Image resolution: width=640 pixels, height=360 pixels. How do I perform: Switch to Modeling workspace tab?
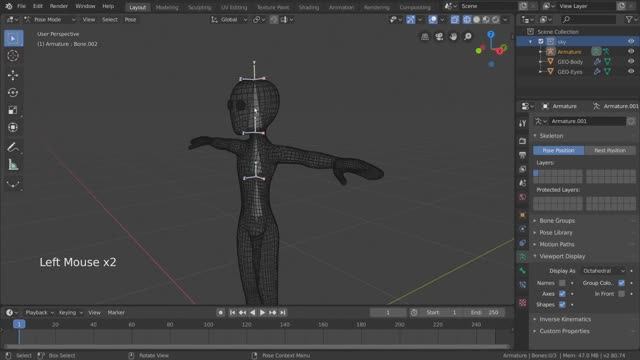click(167, 7)
